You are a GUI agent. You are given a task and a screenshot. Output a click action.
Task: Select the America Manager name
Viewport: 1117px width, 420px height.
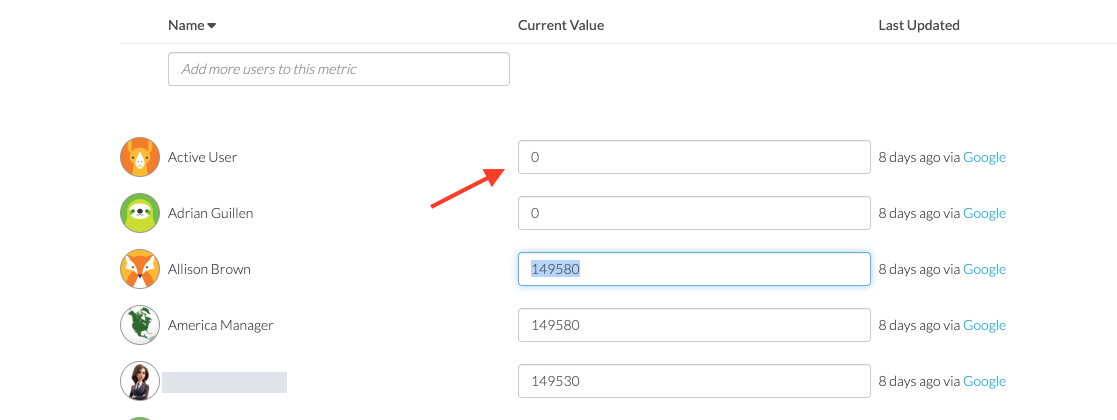[220, 325]
